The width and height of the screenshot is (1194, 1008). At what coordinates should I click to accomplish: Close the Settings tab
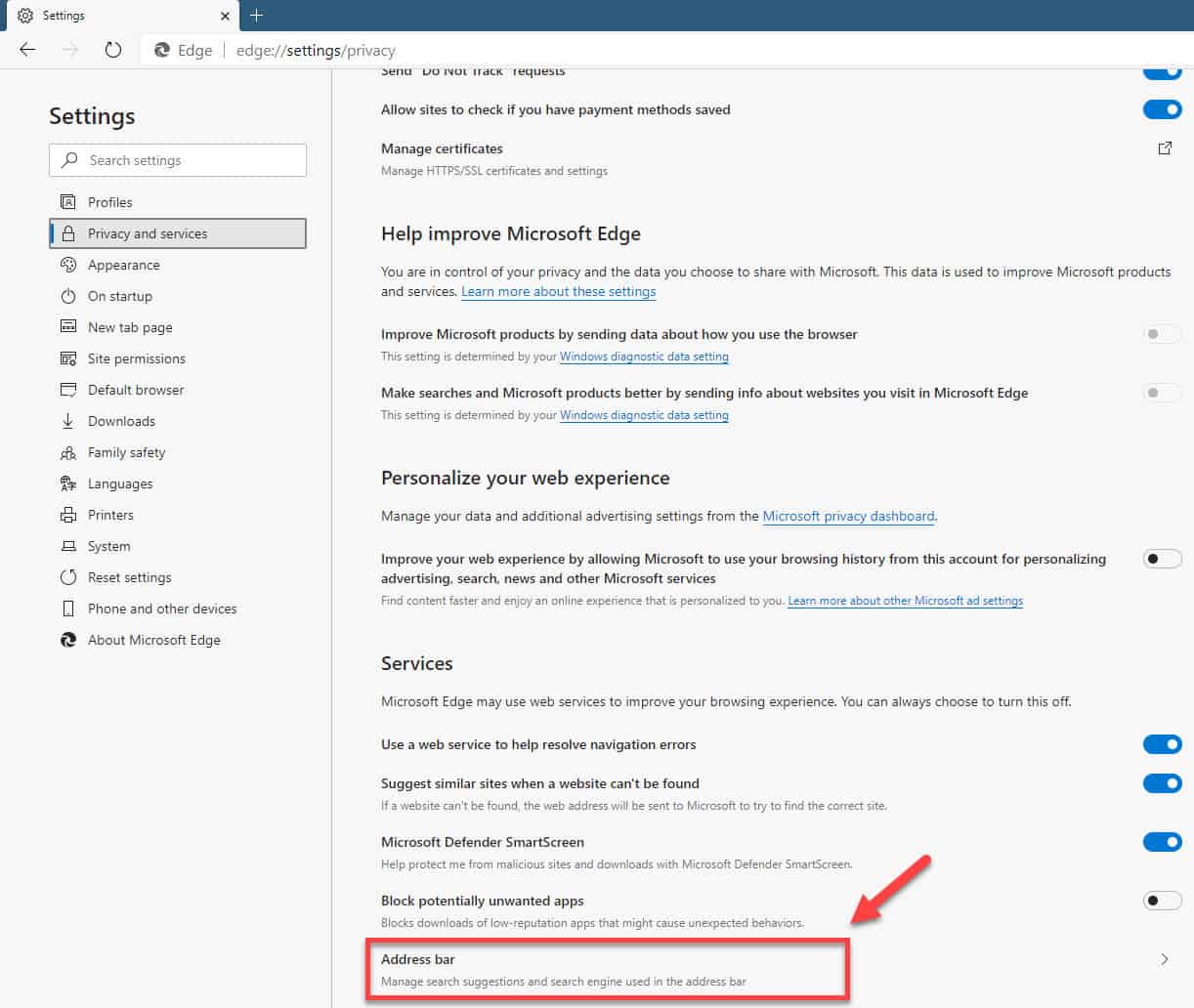click(x=225, y=16)
